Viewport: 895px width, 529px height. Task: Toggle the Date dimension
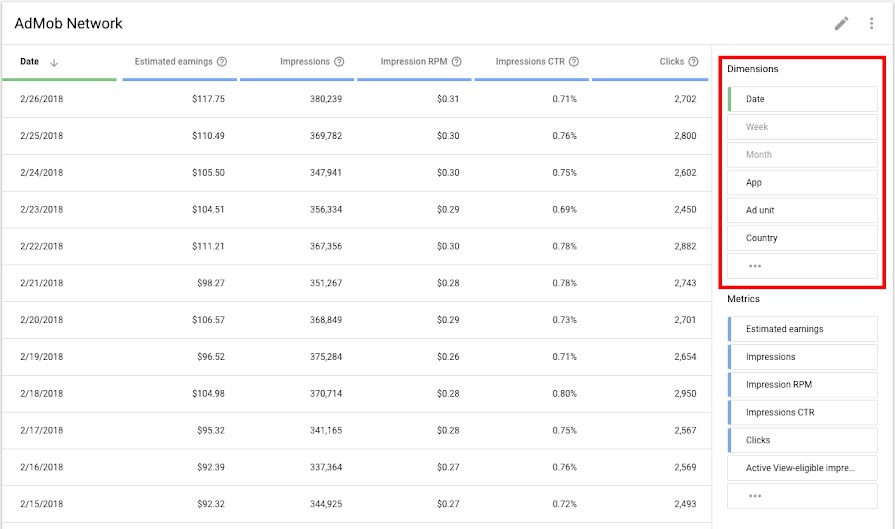(802, 99)
